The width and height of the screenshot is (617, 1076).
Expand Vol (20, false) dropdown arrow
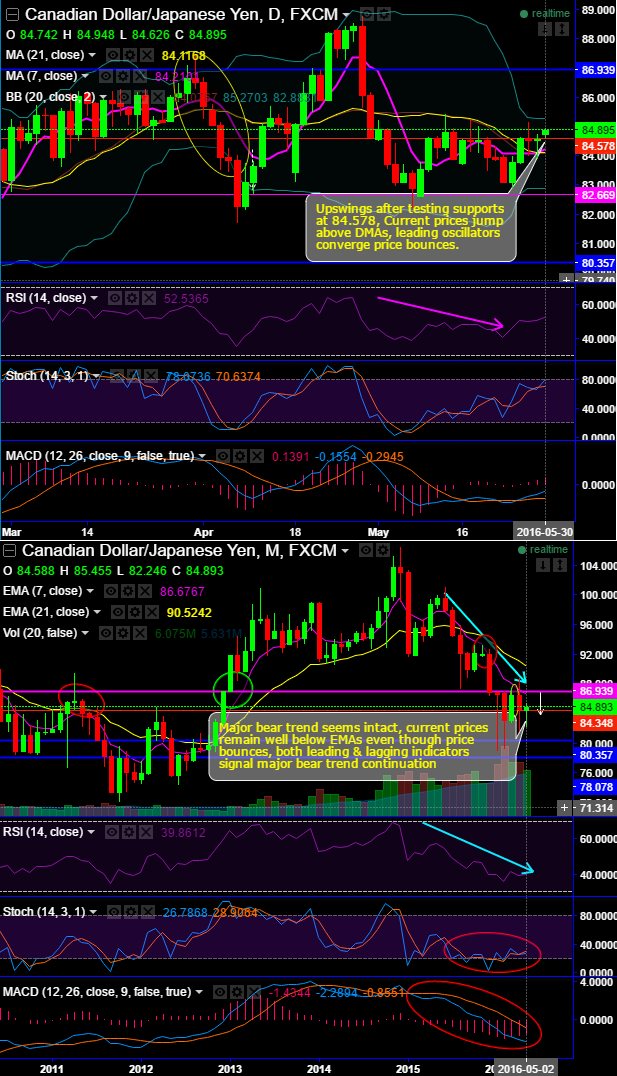85,633
